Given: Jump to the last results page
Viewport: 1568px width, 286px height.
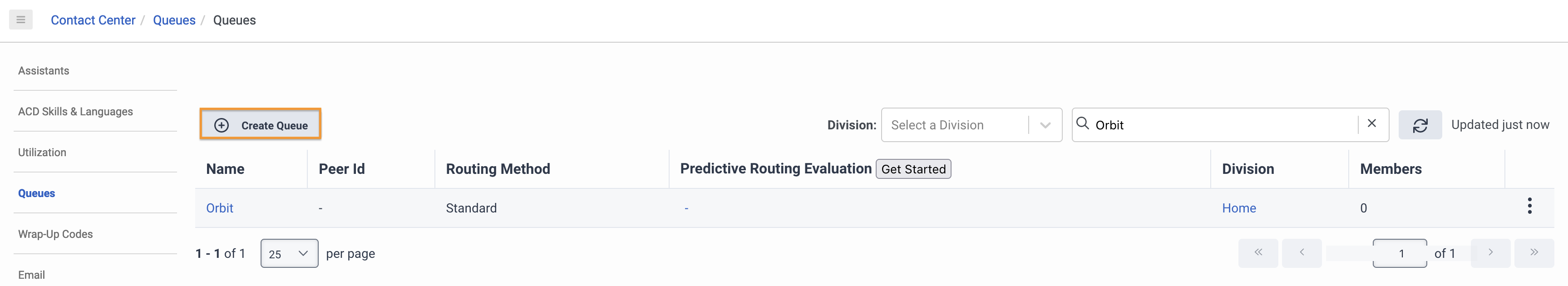Looking at the screenshot, I should [1534, 252].
